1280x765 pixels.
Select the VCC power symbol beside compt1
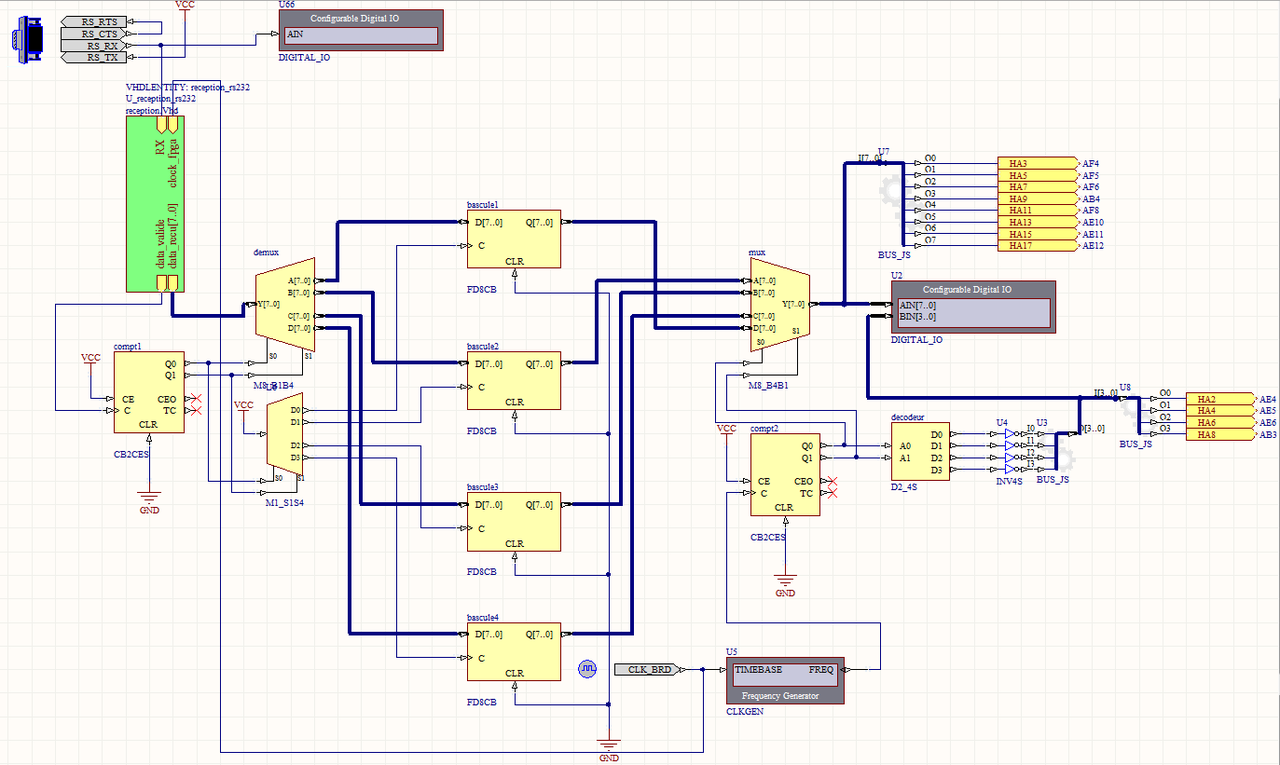[91, 359]
